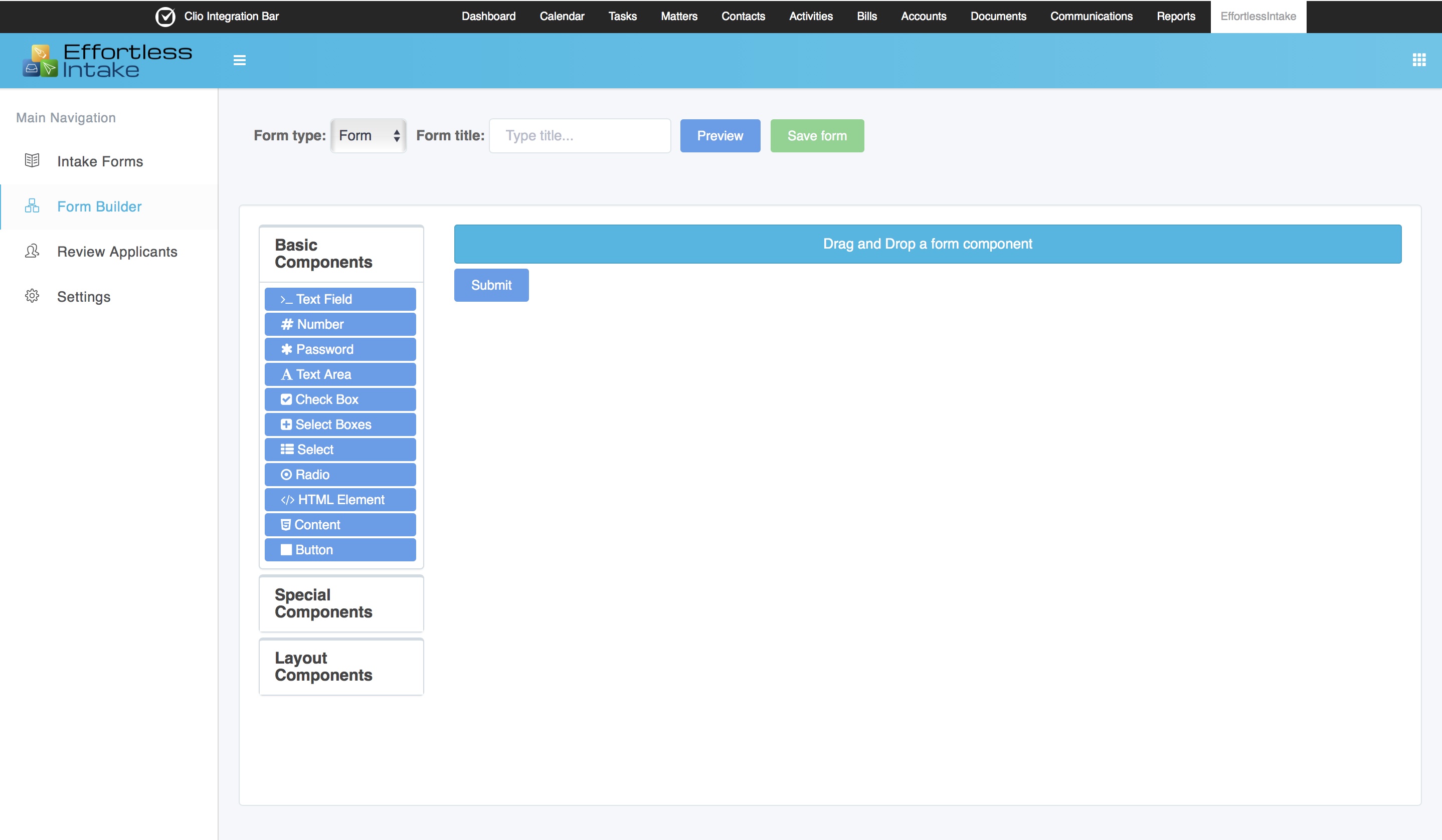Click the hamburger menu toggle icon
Screen dimensions: 1442x840
(239, 60)
